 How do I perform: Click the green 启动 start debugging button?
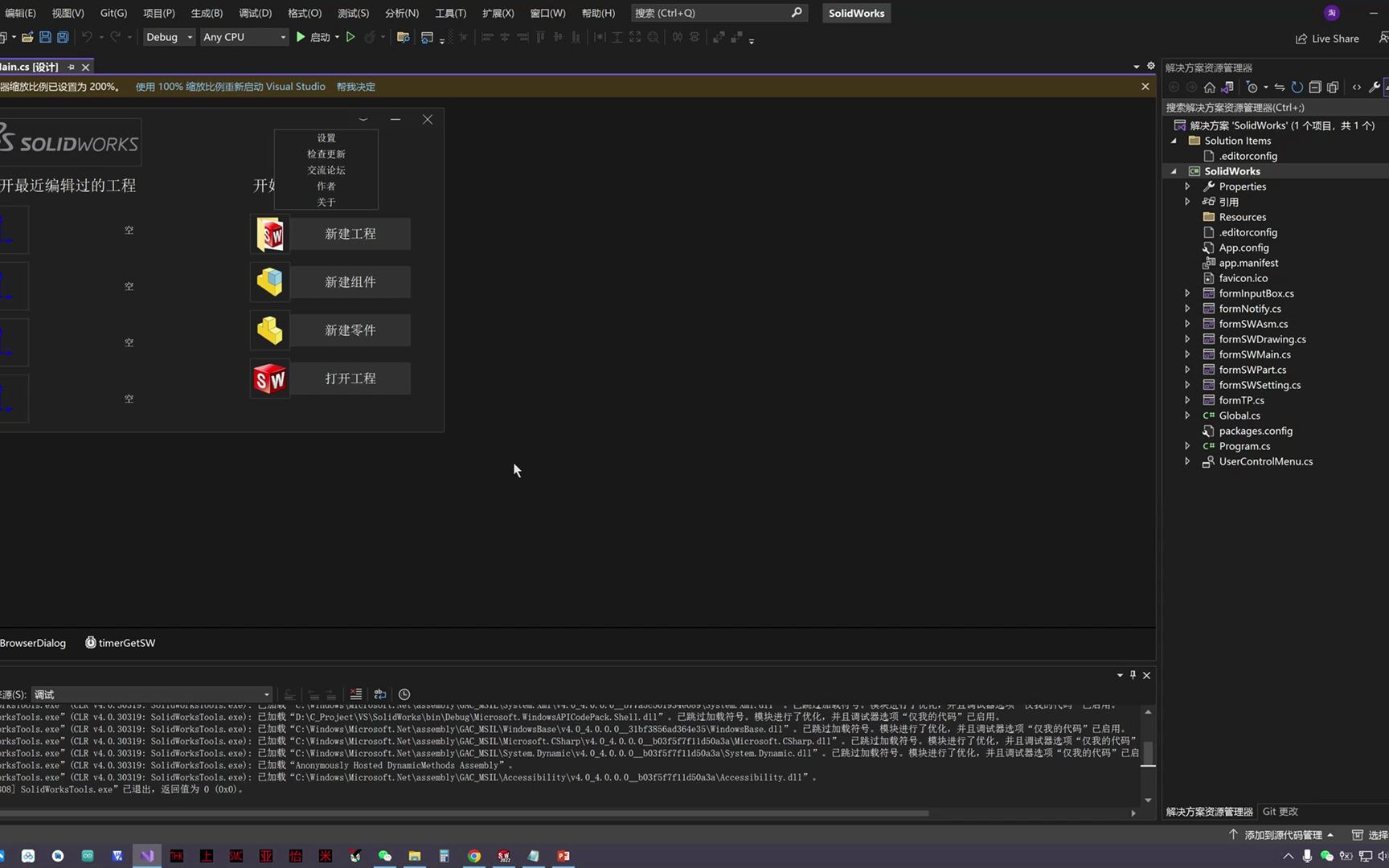[313, 37]
